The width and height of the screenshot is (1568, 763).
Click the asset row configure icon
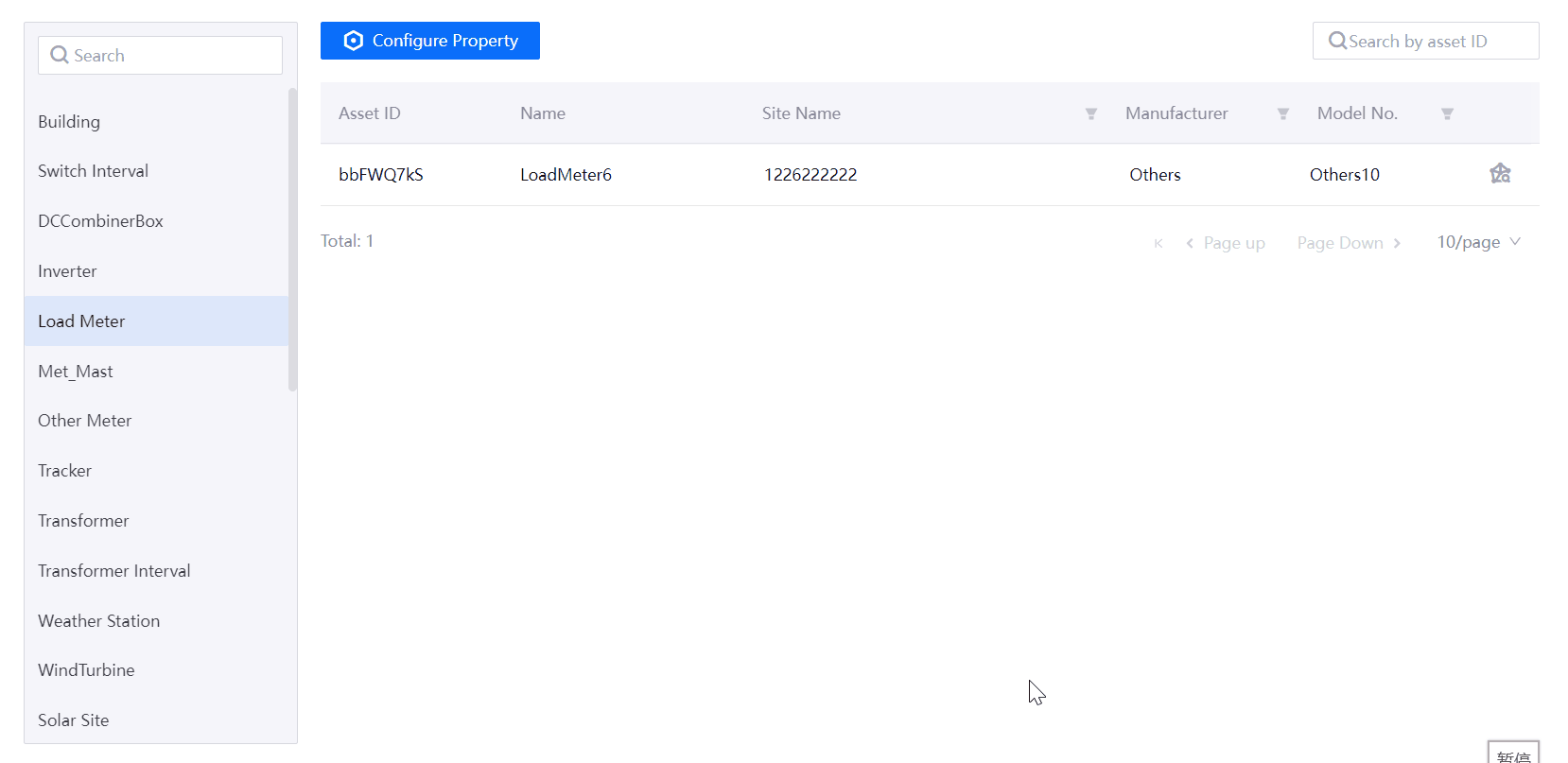1500,173
